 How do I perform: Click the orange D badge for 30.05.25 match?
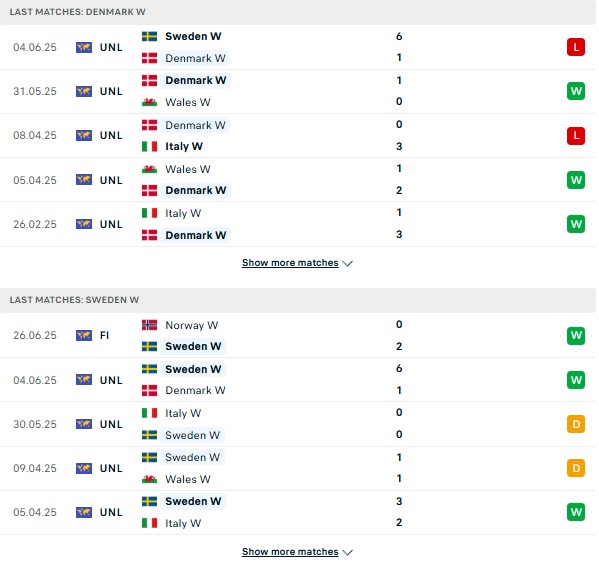pos(576,424)
